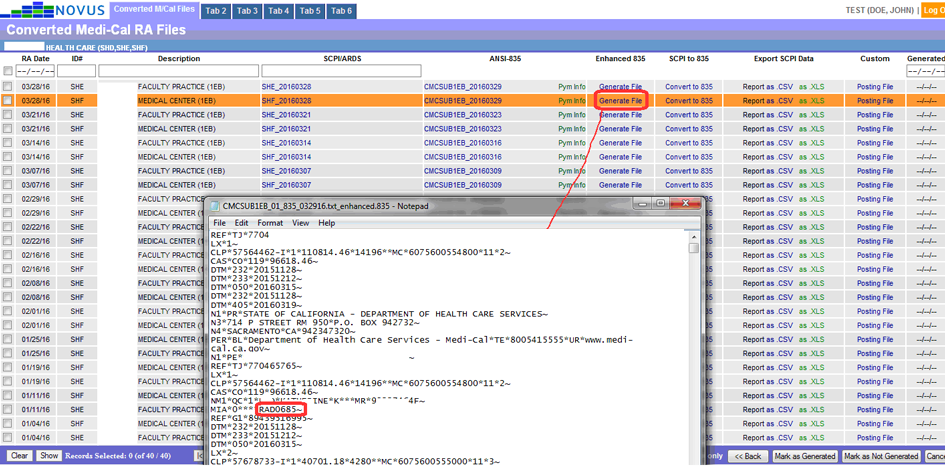Click the Log Out button
Screen dimensions: 945x466
(933, 10)
